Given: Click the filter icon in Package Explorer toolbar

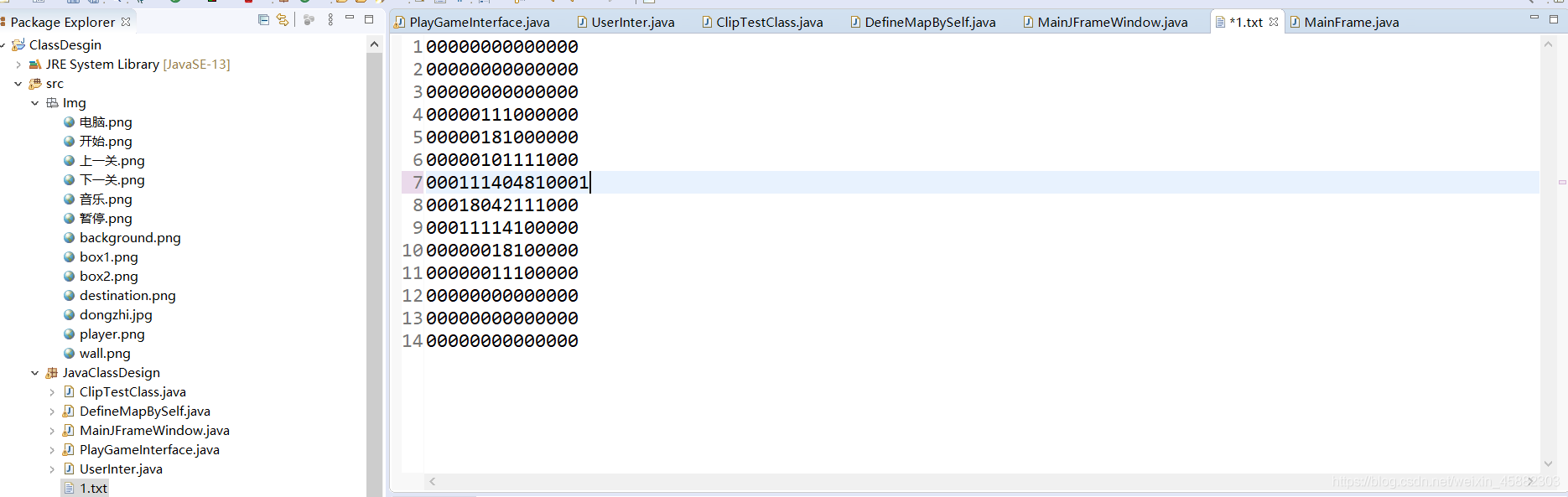Looking at the screenshot, I should click(309, 19).
